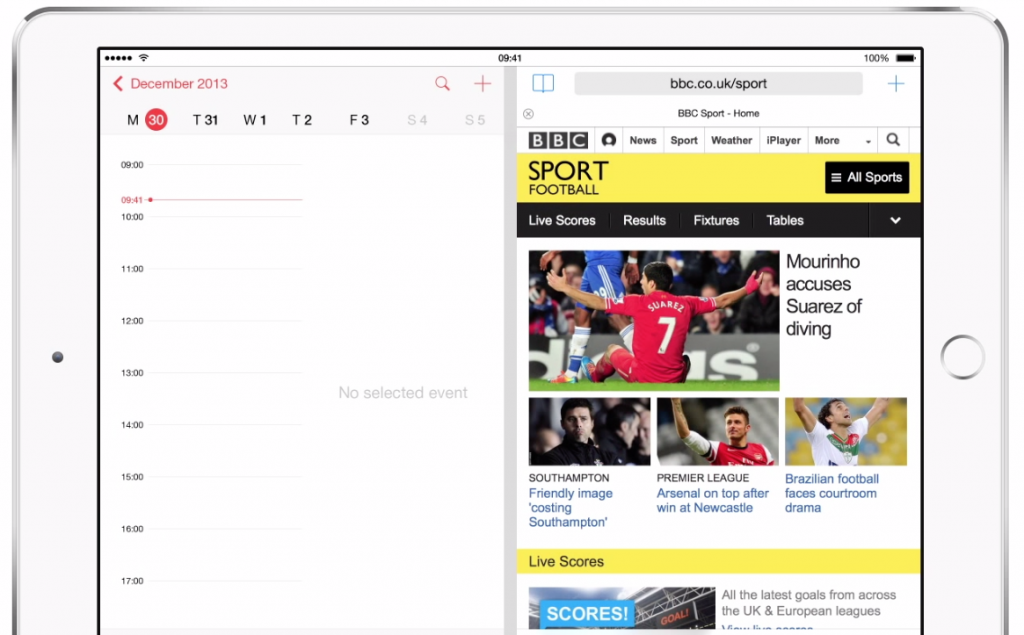Select Sunday 5 in calendar

(475, 120)
